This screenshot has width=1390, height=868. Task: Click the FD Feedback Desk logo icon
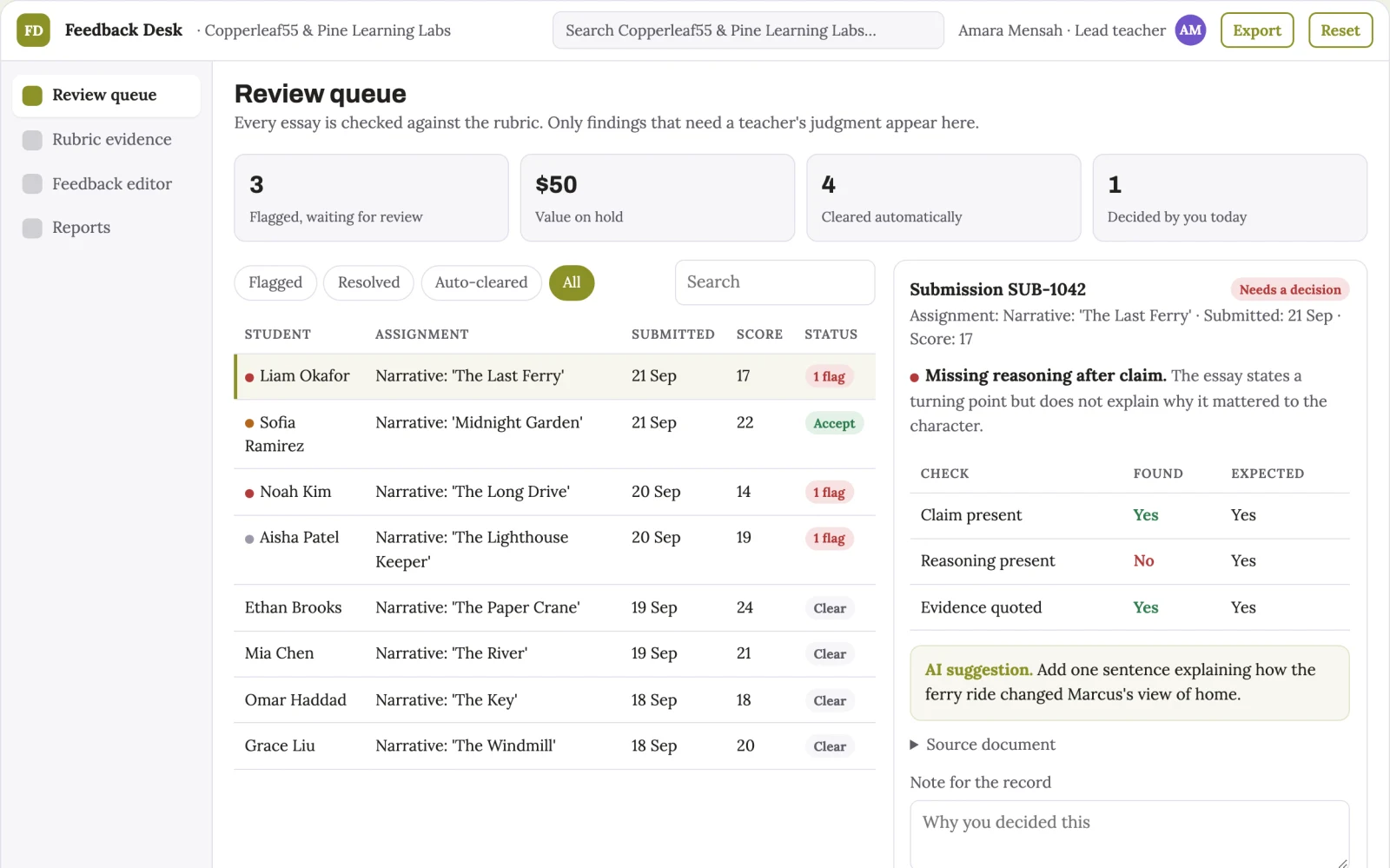coord(33,30)
